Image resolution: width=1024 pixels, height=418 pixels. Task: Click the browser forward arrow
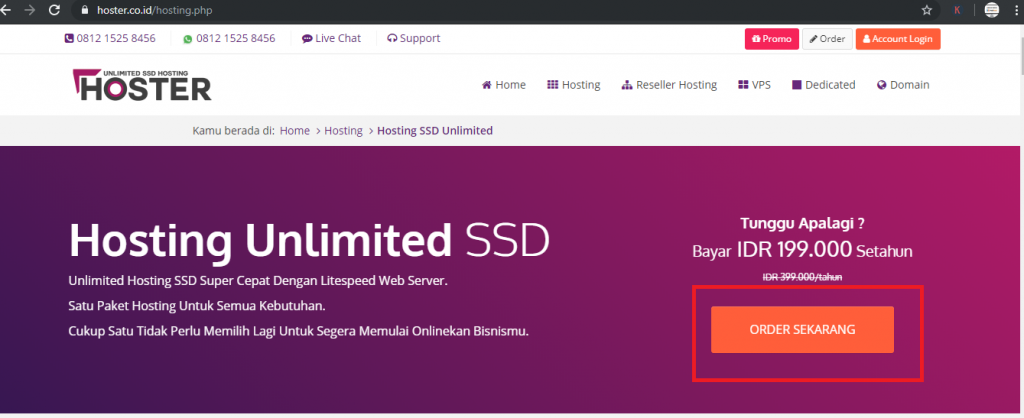coord(31,10)
